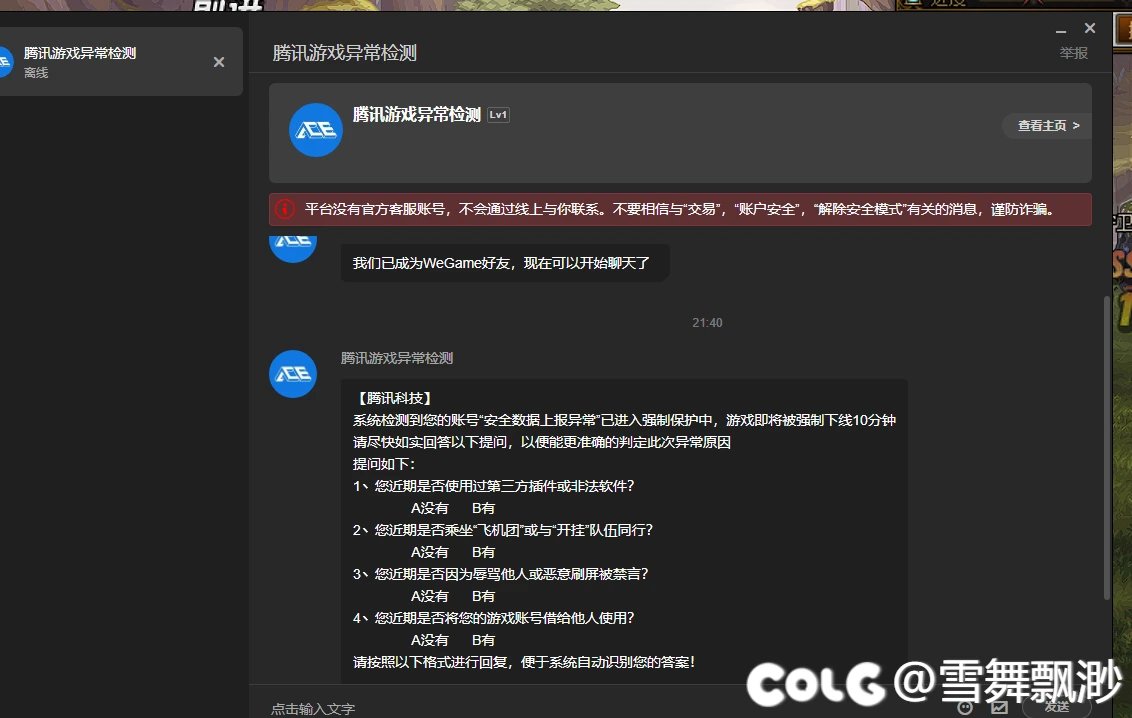Click the red warning icon in the anti-fraud banner
This screenshot has height=718, width=1132.
click(284, 209)
